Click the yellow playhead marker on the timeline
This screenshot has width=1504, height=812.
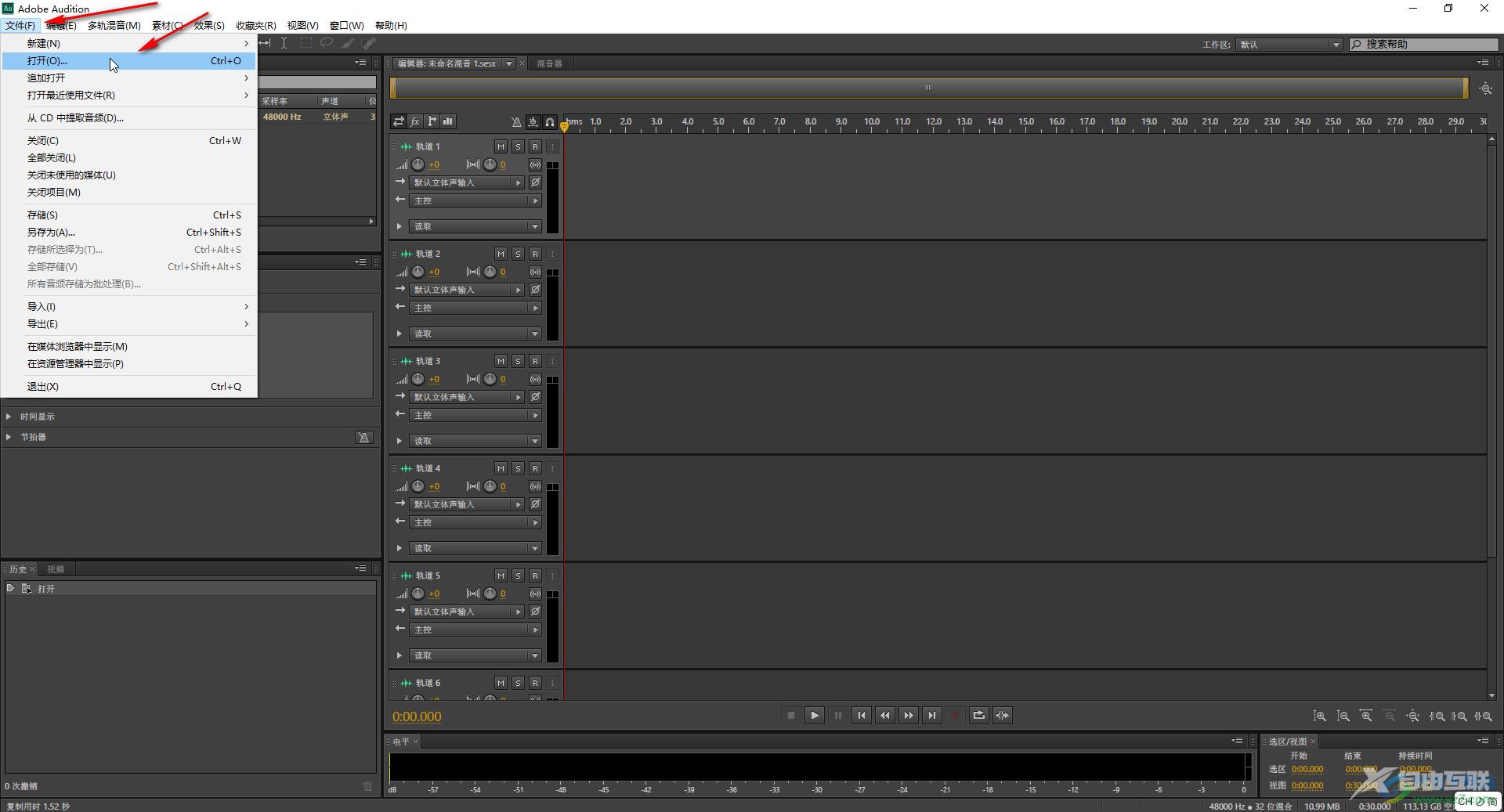tap(564, 126)
